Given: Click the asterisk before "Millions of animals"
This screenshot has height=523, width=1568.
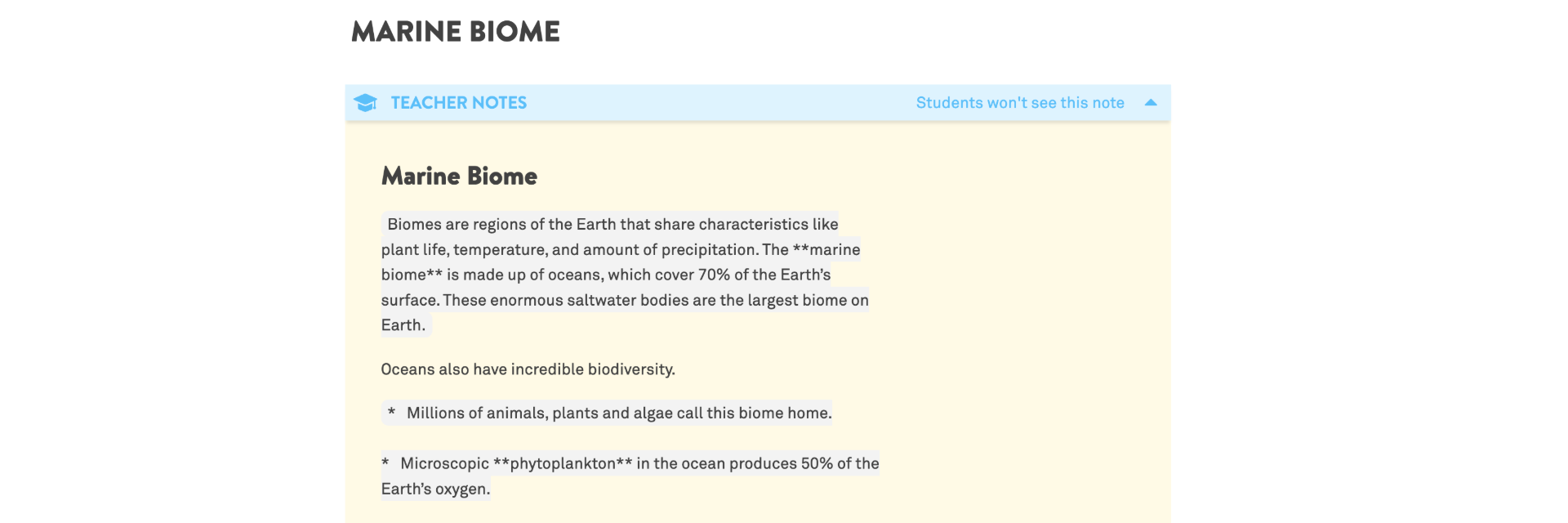Looking at the screenshot, I should [392, 413].
